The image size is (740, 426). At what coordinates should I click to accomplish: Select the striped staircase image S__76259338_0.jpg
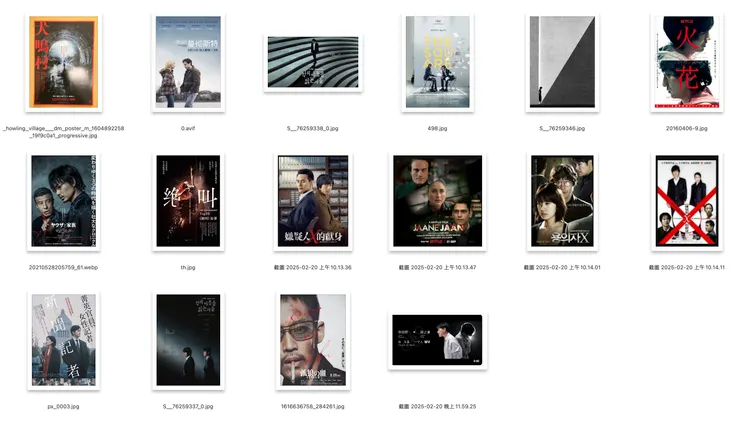[x=313, y=62]
